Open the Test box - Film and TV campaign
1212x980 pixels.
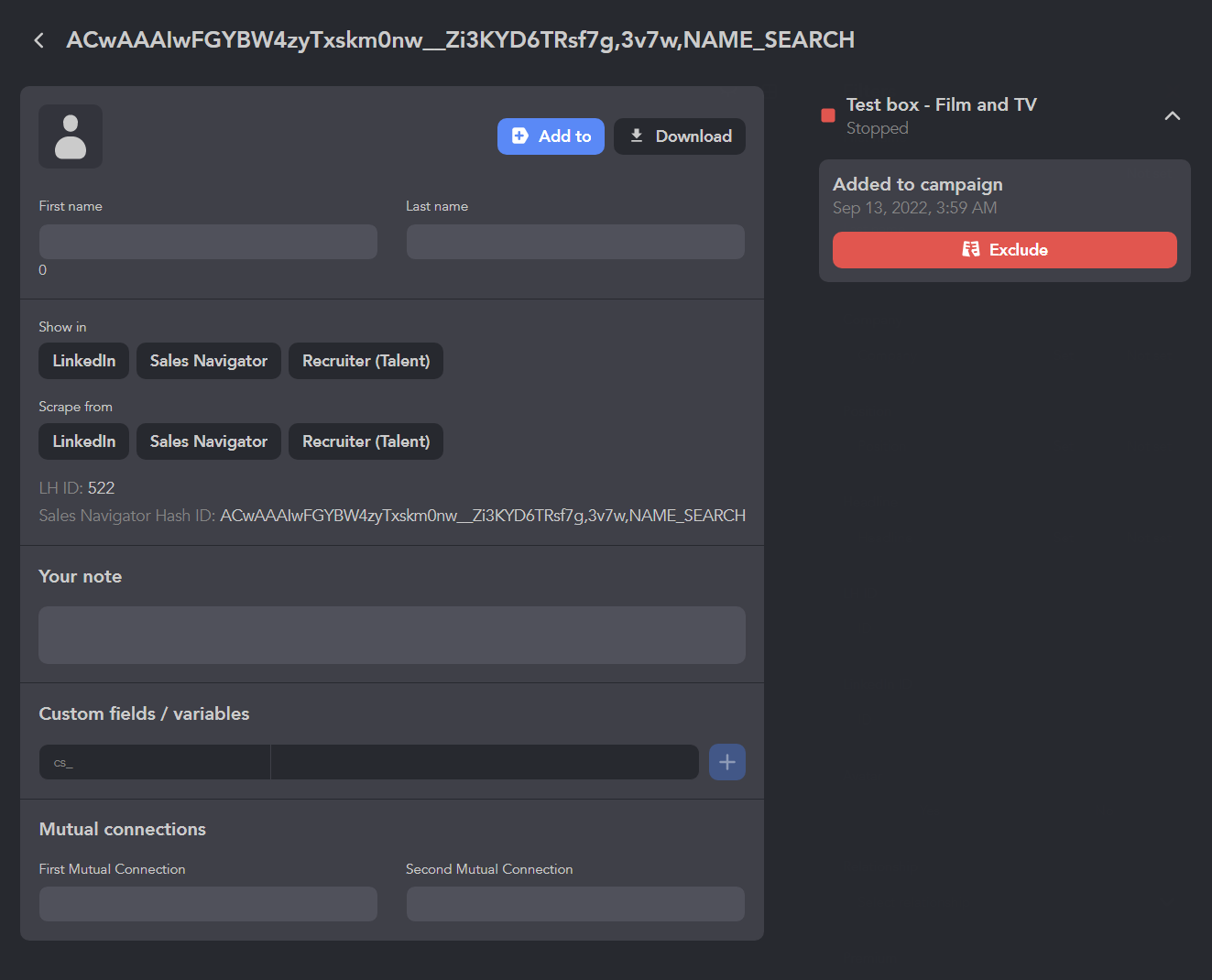click(942, 105)
